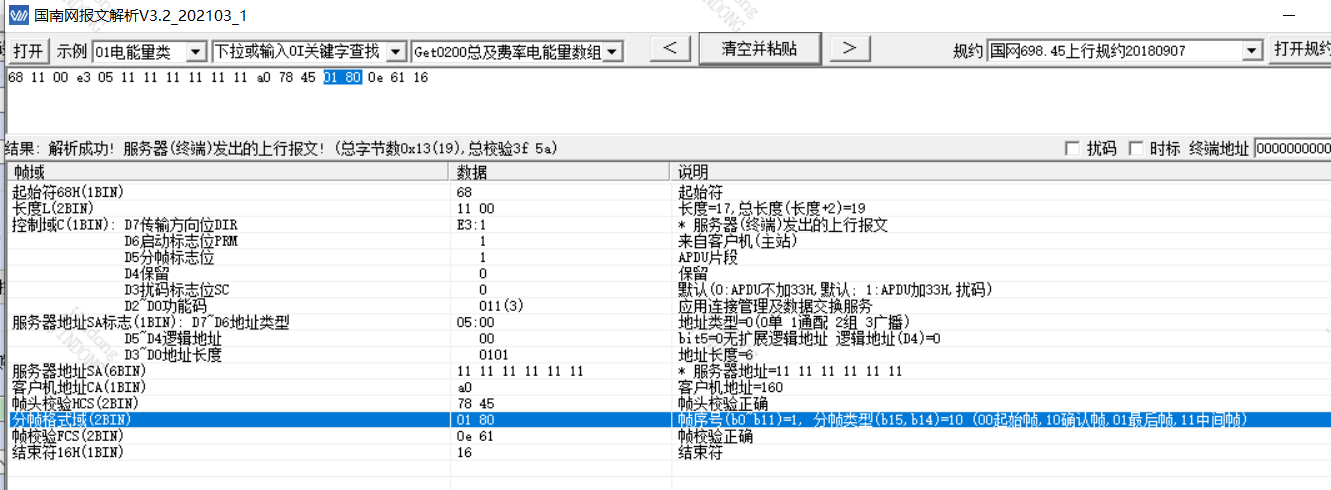Click the data value 0e 61
Viewport: 1331px width, 490px height.
coord(475,436)
